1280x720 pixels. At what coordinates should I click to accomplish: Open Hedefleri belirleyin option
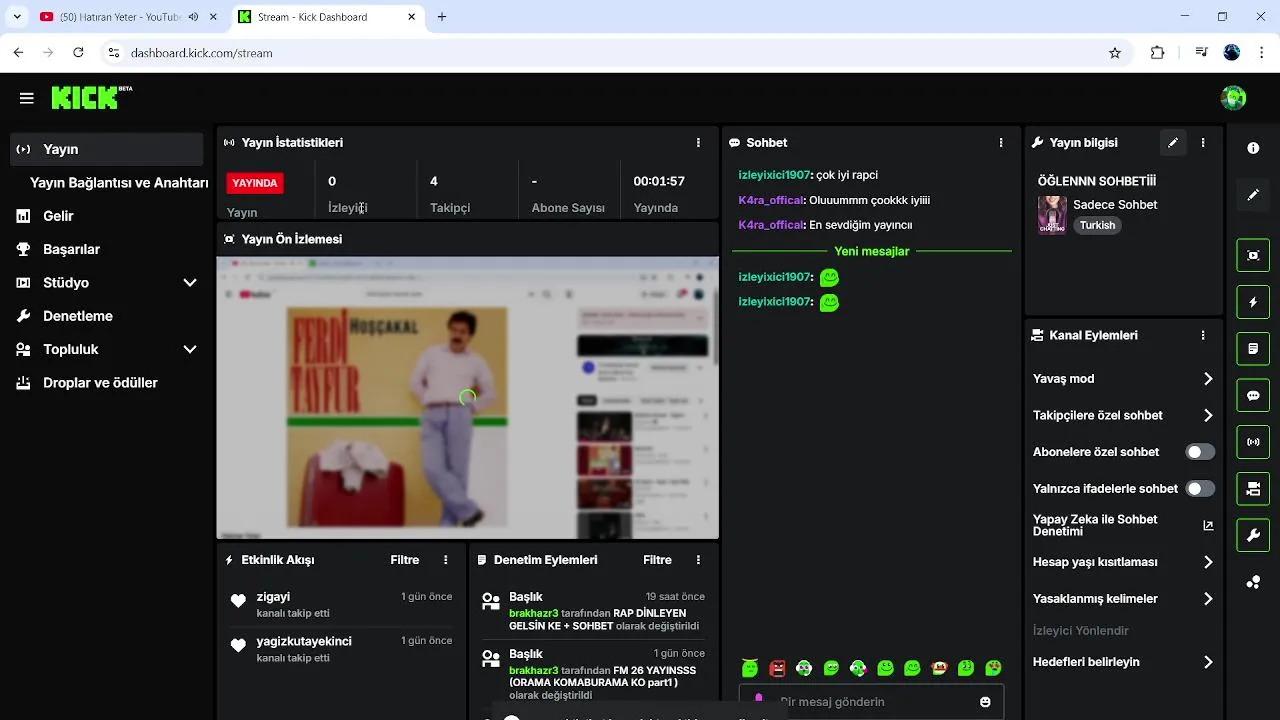click(1123, 662)
